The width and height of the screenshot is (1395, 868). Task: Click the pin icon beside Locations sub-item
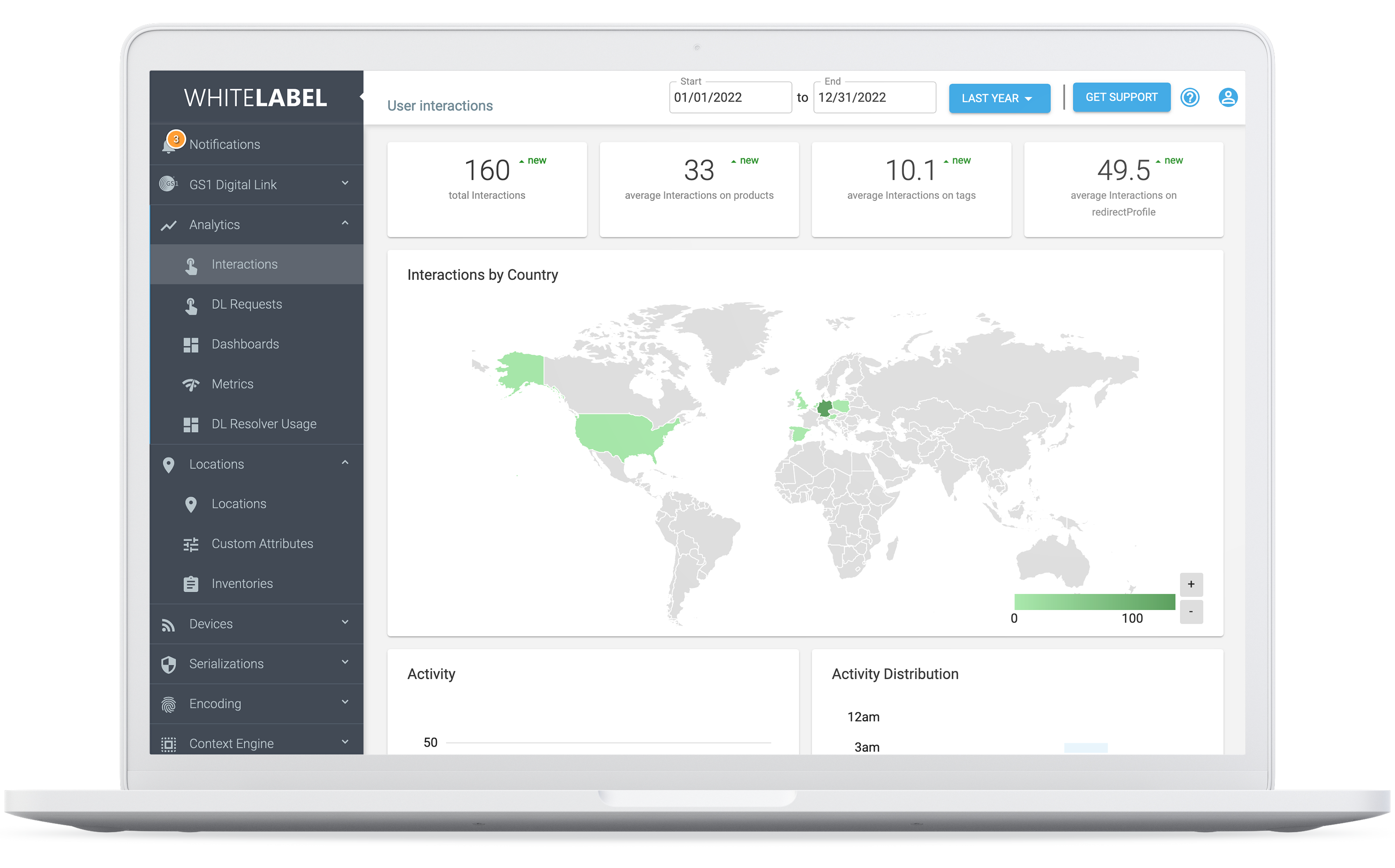[x=191, y=504]
